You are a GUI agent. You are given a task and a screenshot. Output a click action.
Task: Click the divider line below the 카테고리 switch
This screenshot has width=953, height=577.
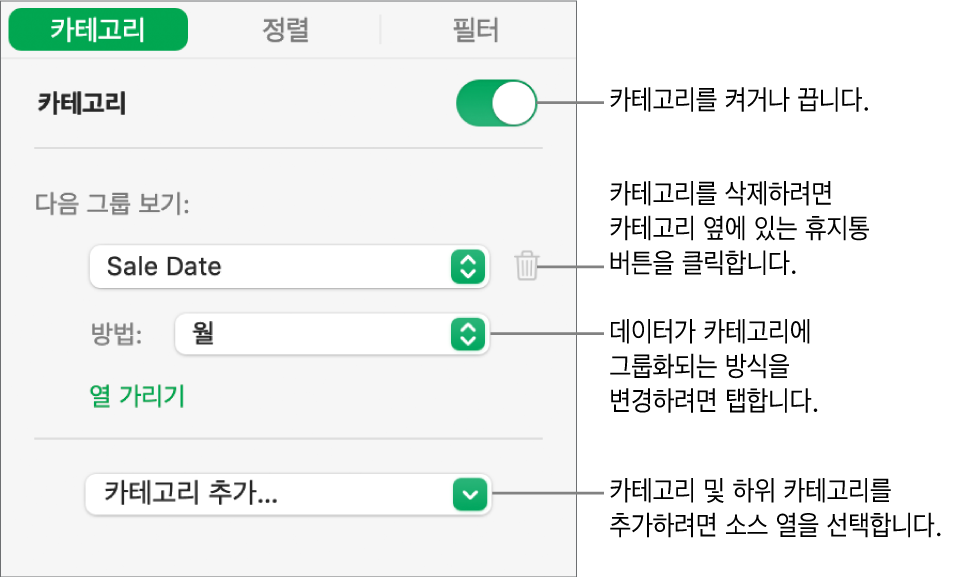click(288, 148)
